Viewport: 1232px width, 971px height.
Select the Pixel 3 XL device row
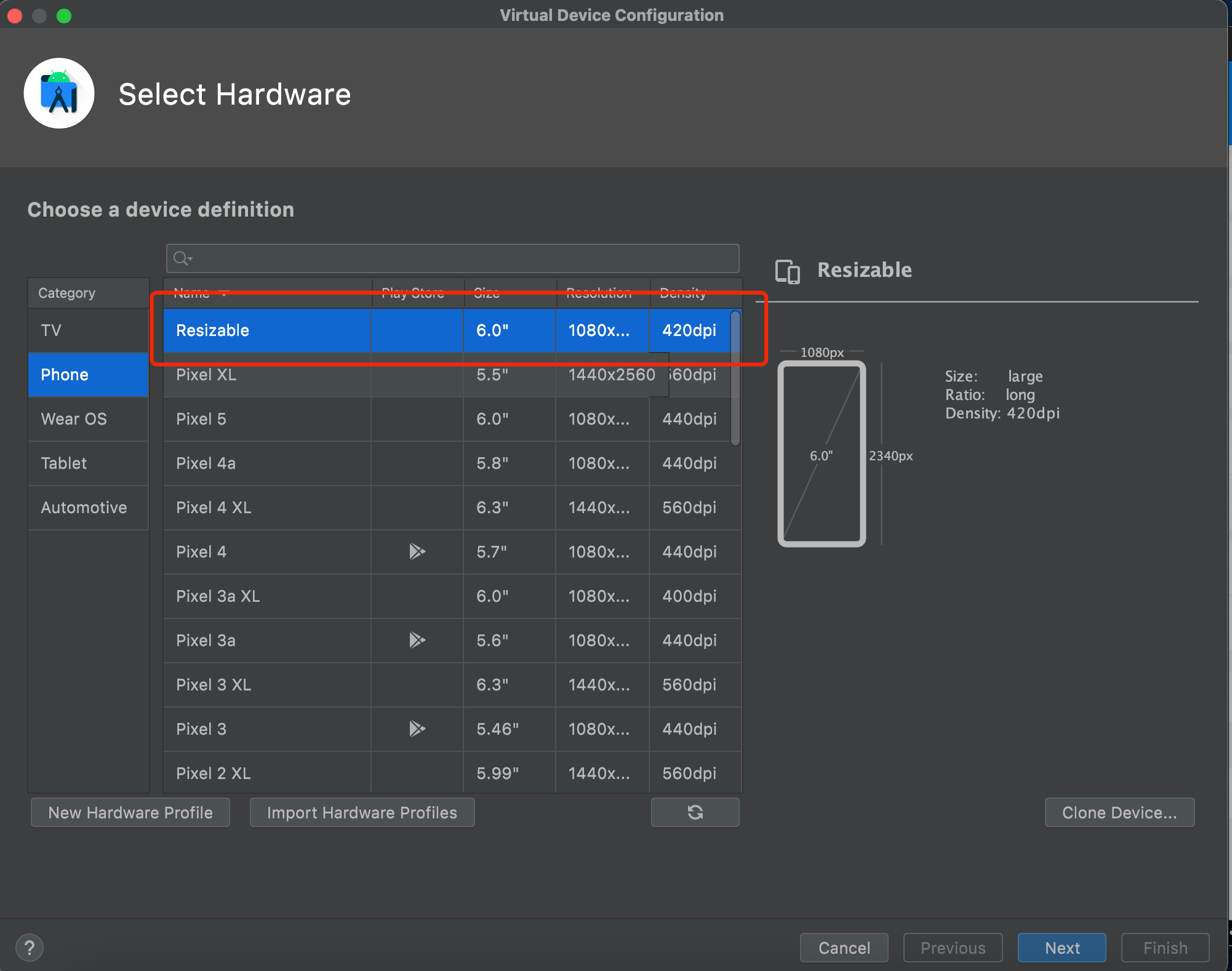tap(452, 685)
